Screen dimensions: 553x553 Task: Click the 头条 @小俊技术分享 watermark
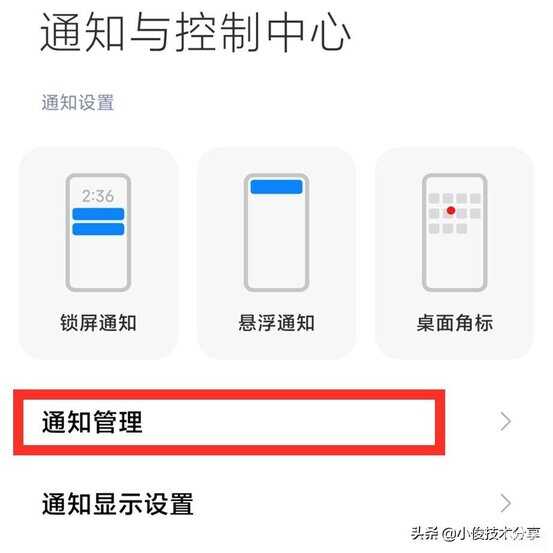click(475, 534)
